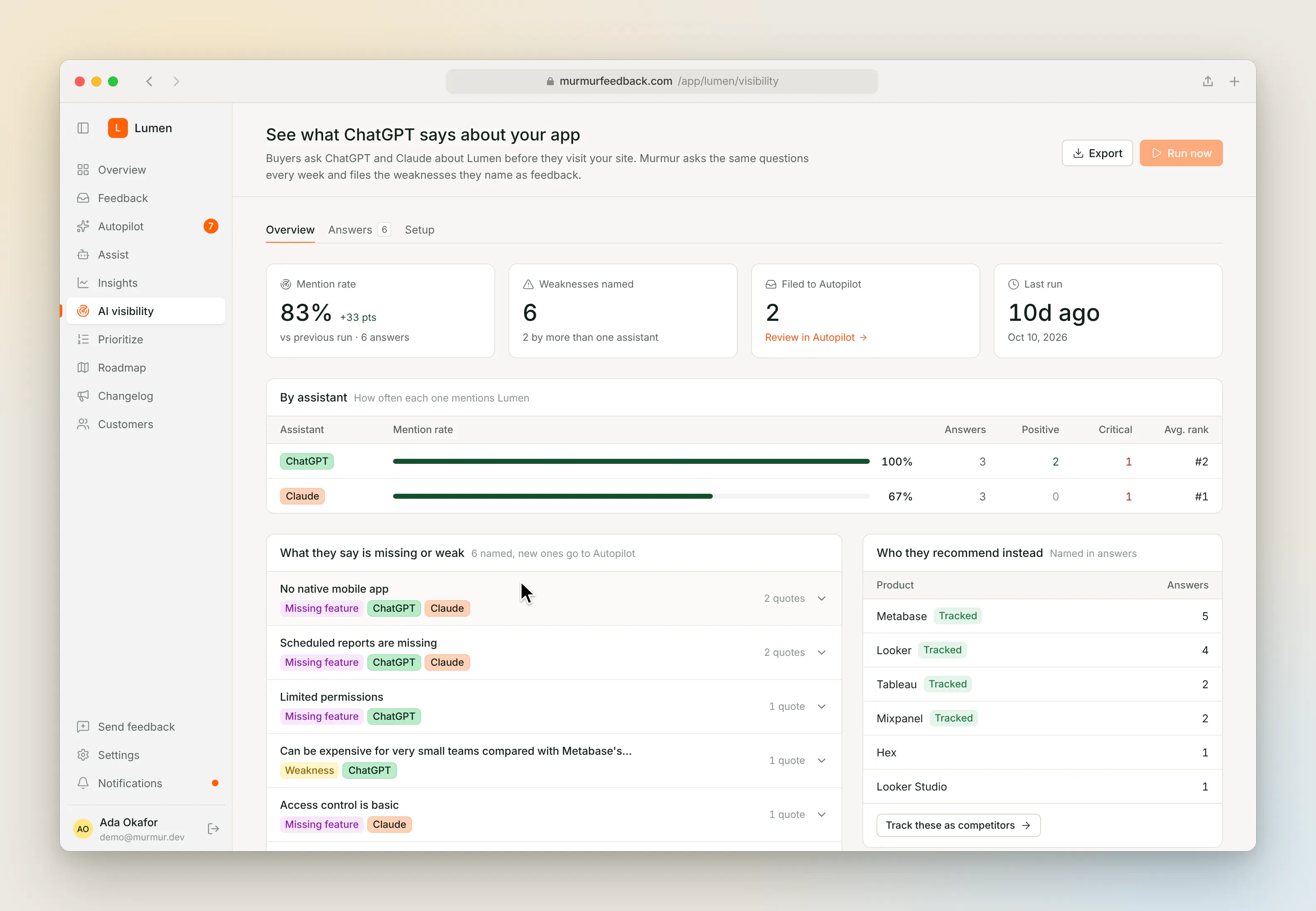Expand Scheduled reports are missing quotes

(821, 652)
